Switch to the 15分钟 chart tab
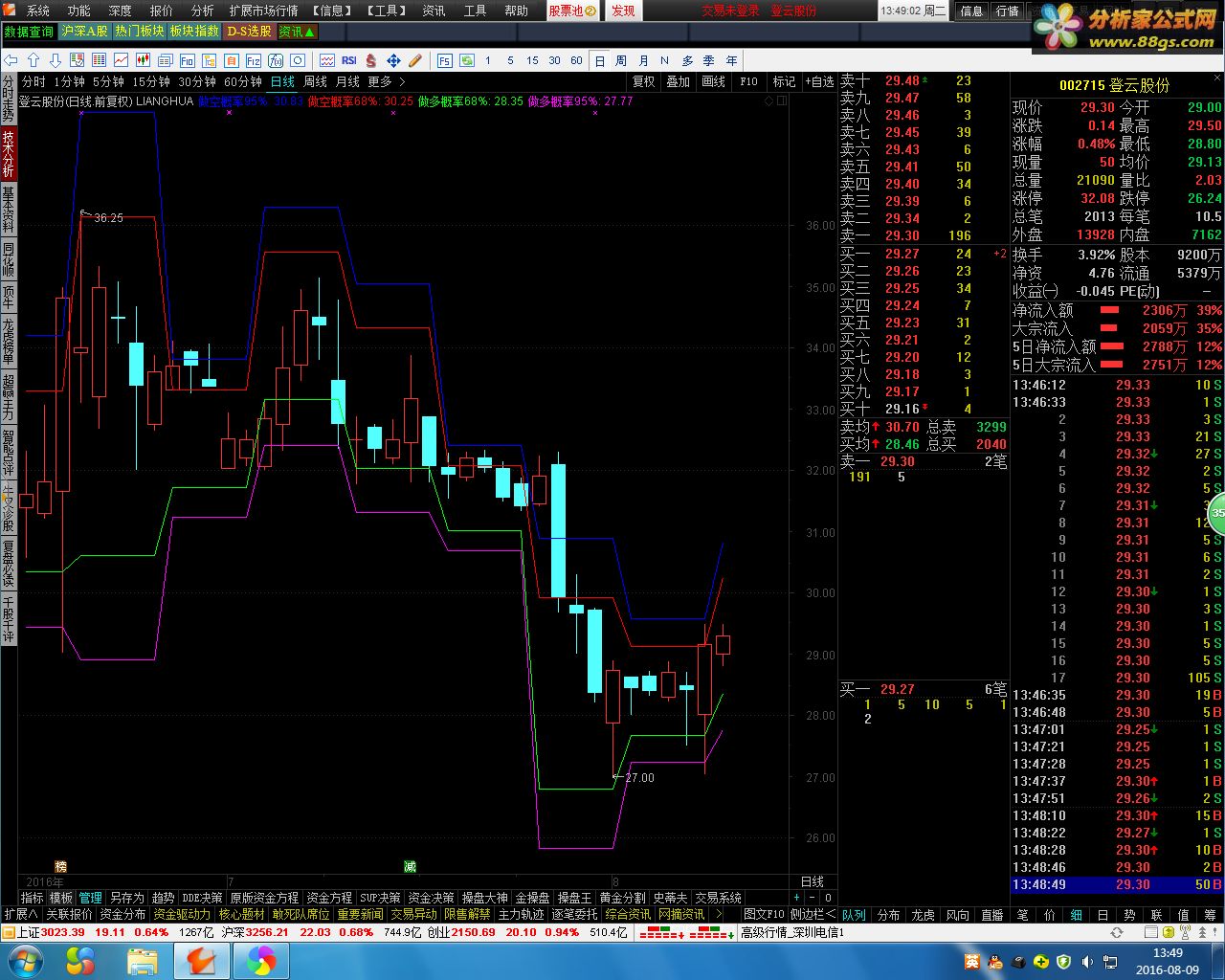1225x980 pixels. [151, 81]
